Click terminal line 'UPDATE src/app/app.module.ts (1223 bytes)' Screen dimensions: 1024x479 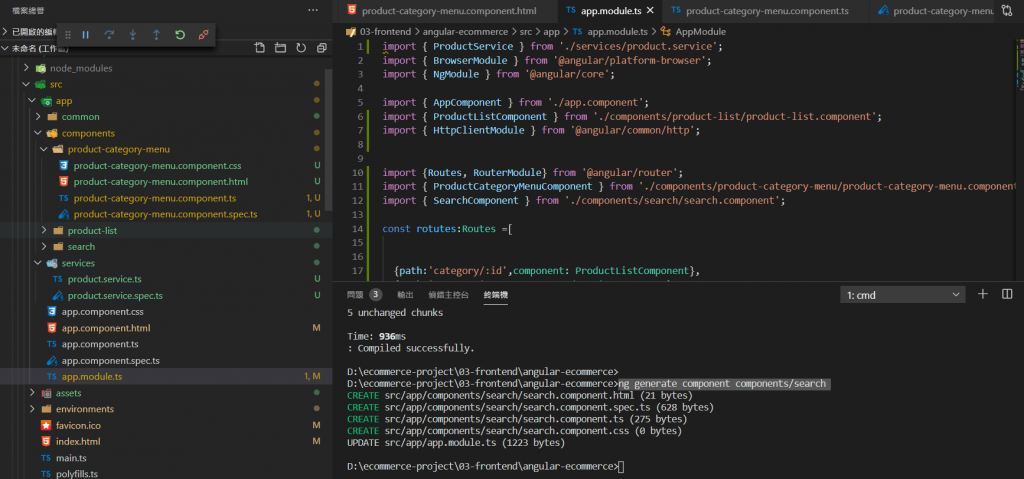[x=456, y=443]
